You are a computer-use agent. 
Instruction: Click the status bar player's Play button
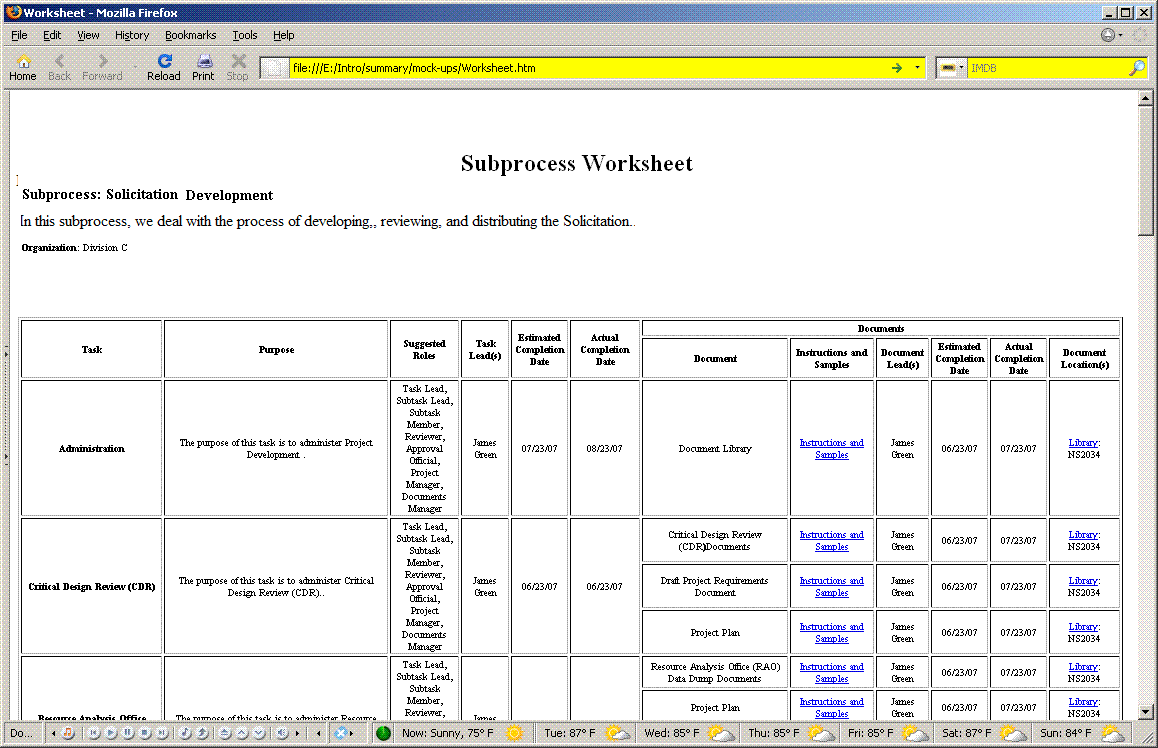[111, 733]
